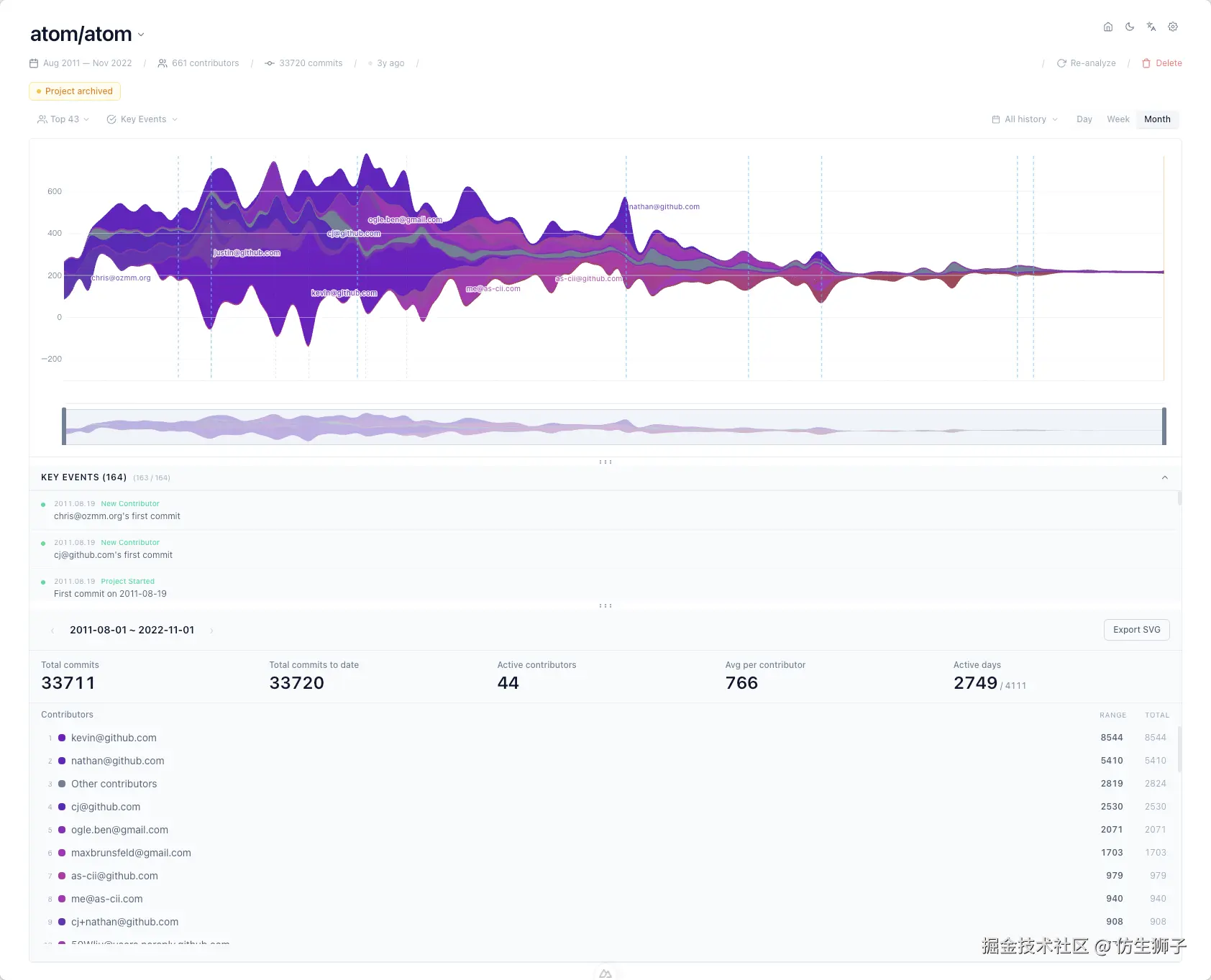Go to the next date range arrow
The width and height of the screenshot is (1211, 980).
tap(211, 631)
